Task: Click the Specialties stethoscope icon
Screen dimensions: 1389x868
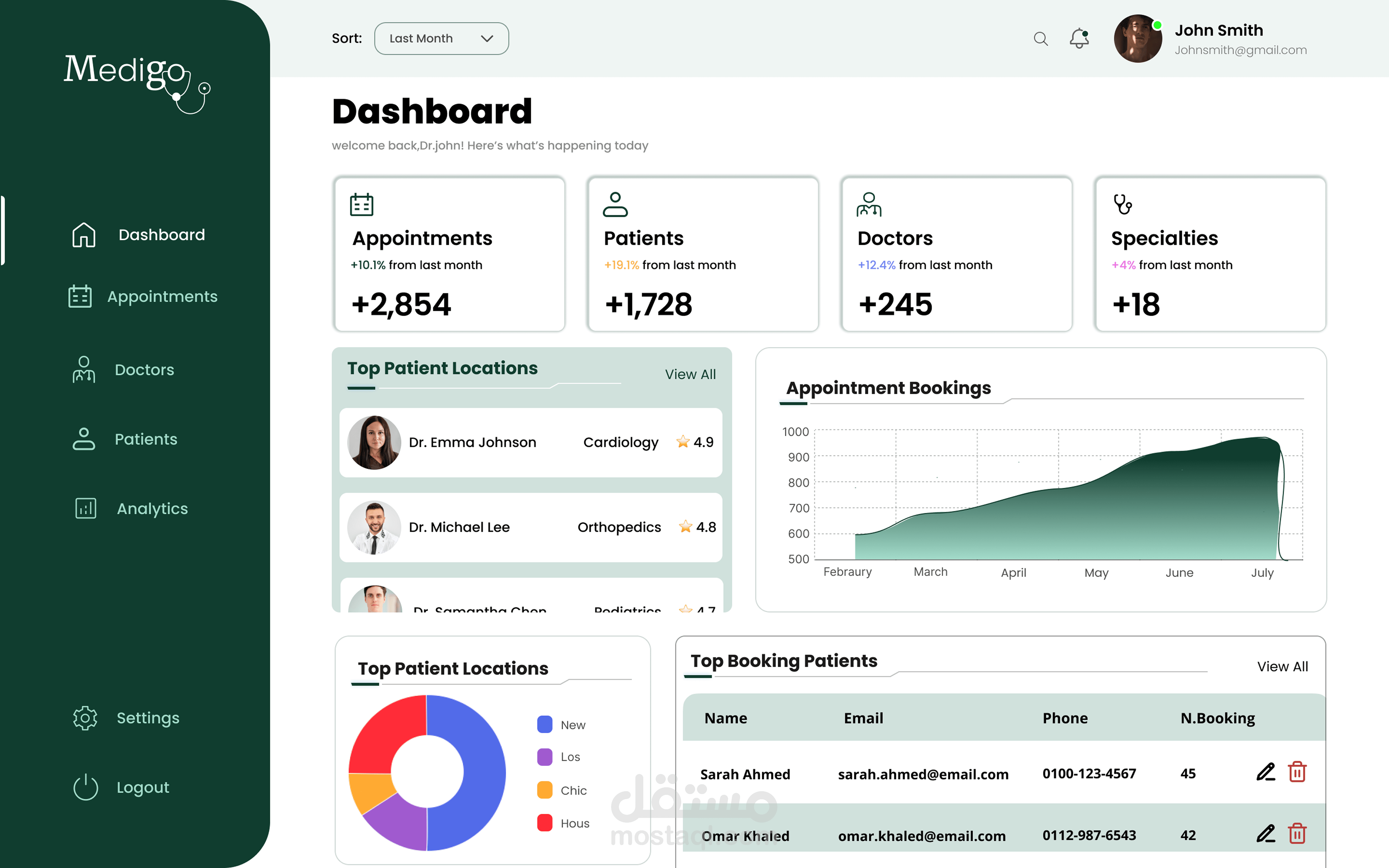Action: (x=1123, y=204)
